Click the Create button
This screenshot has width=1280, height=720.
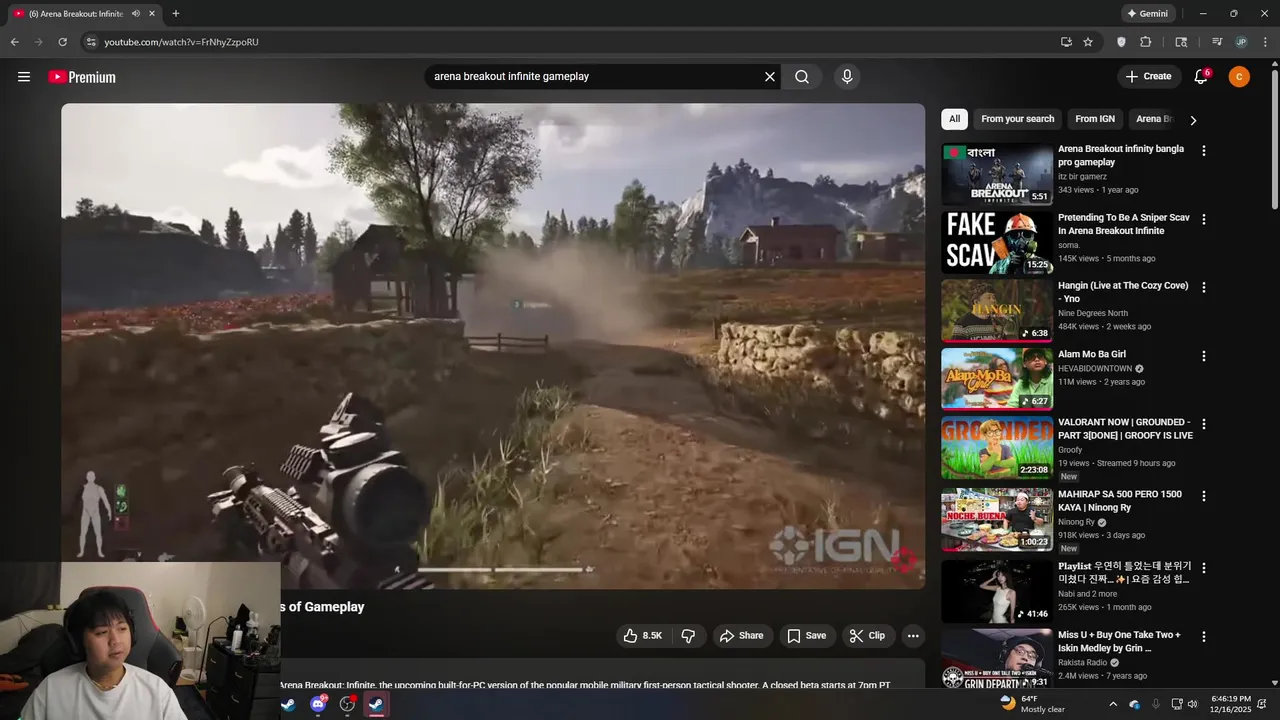[x=1148, y=77]
